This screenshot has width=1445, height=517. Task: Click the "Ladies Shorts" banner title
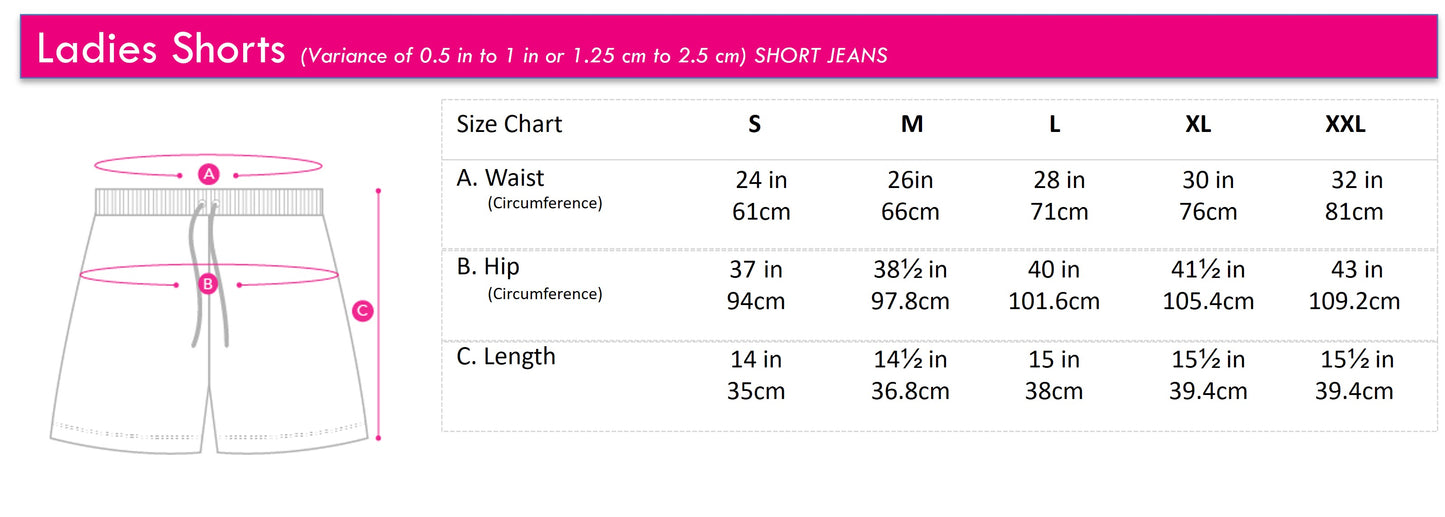tap(161, 50)
